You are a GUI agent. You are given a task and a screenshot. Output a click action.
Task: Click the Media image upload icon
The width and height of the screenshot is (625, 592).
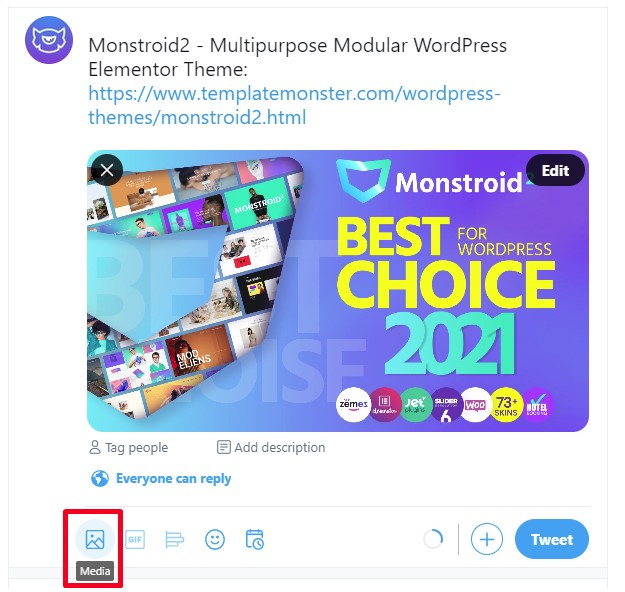tap(95, 539)
